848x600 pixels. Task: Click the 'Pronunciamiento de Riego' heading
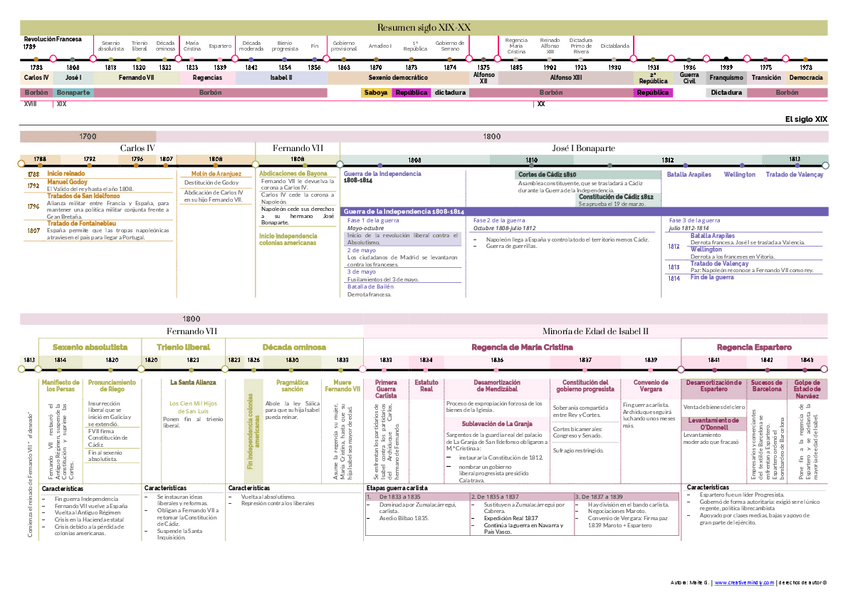[x=112, y=385]
